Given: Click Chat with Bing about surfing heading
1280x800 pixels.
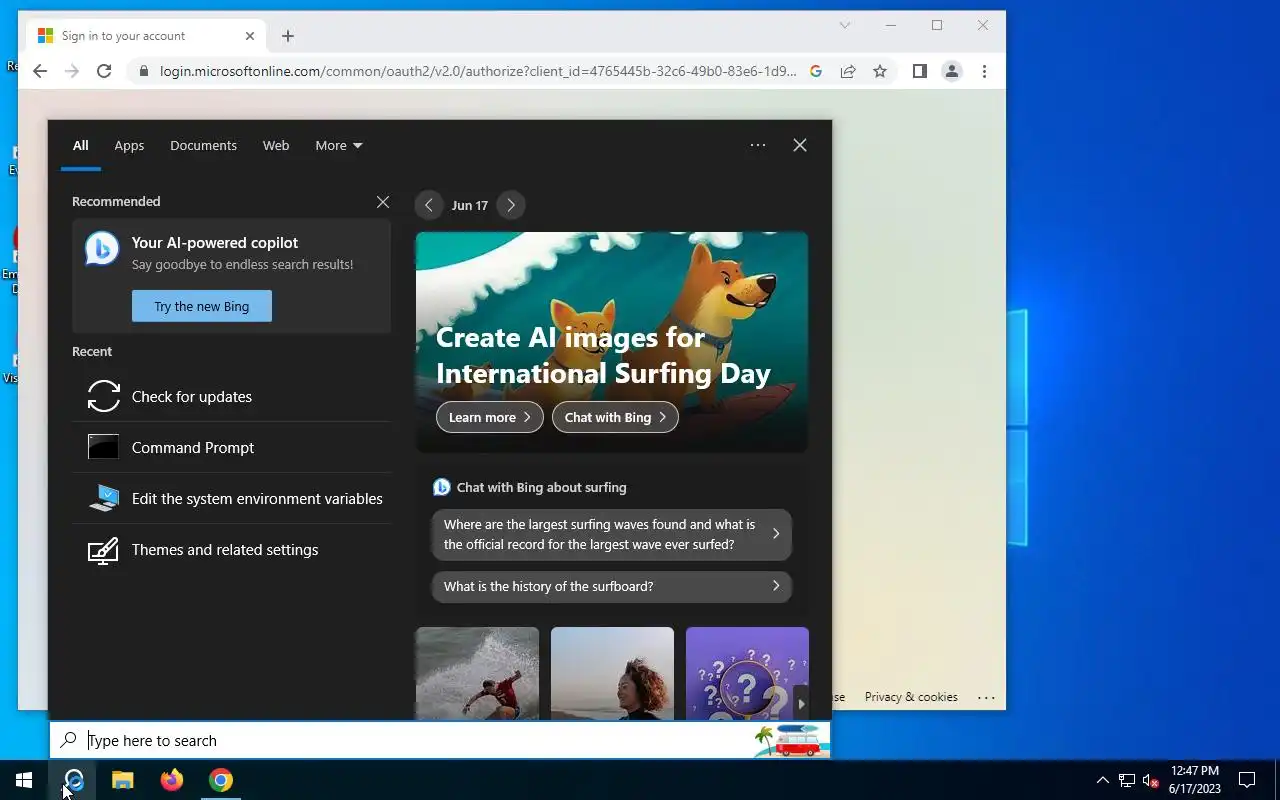Looking at the screenshot, I should click(x=541, y=487).
